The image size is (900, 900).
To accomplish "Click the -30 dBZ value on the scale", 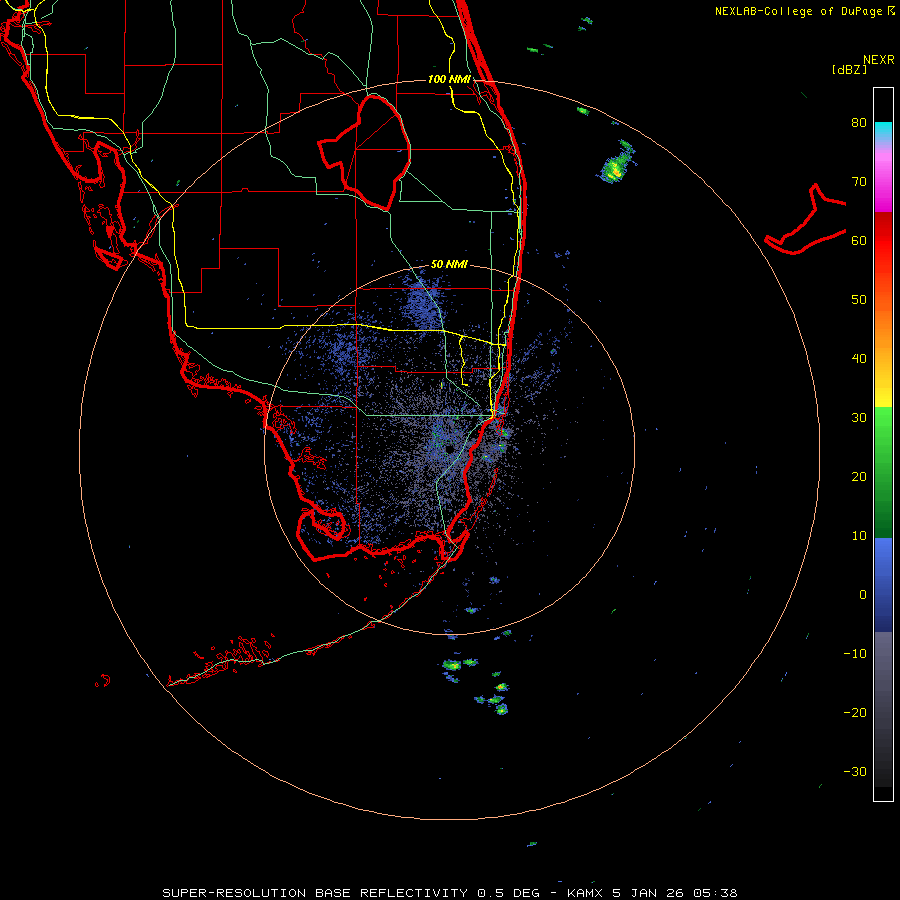I will pyautogui.click(x=855, y=772).
